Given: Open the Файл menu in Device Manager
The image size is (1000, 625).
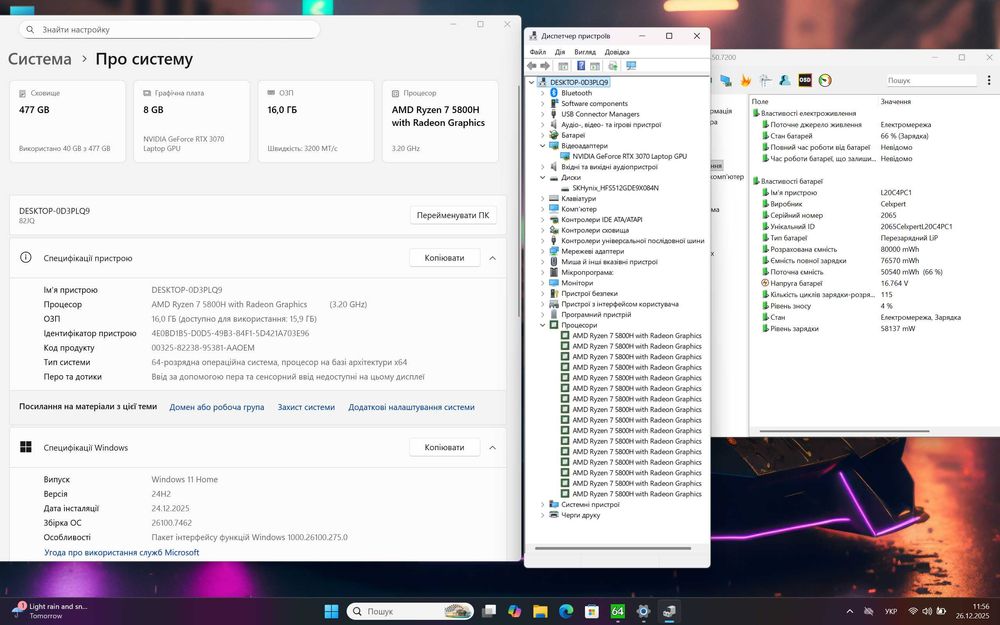Looking at the screenshot, I should [538, 52].
